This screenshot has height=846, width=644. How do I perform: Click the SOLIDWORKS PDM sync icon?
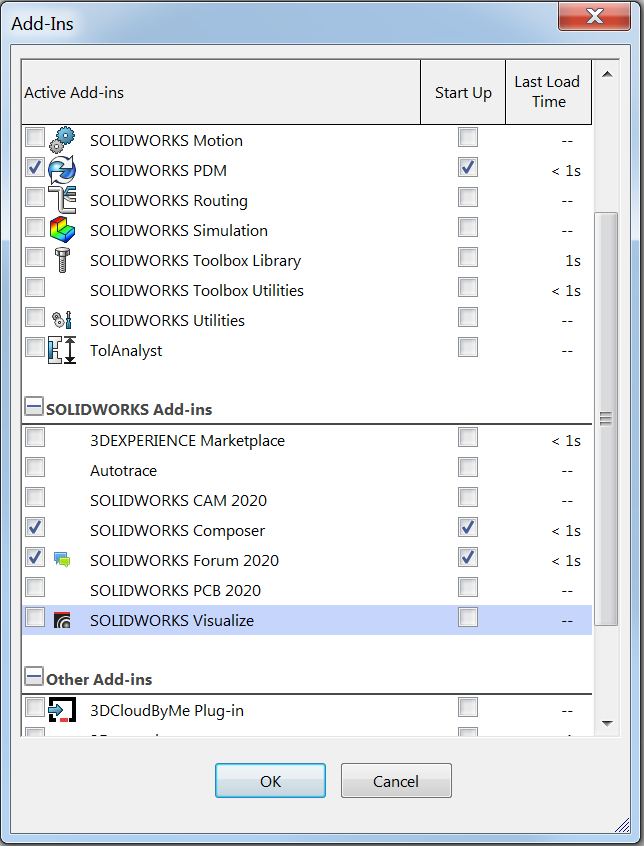[62, 169]
